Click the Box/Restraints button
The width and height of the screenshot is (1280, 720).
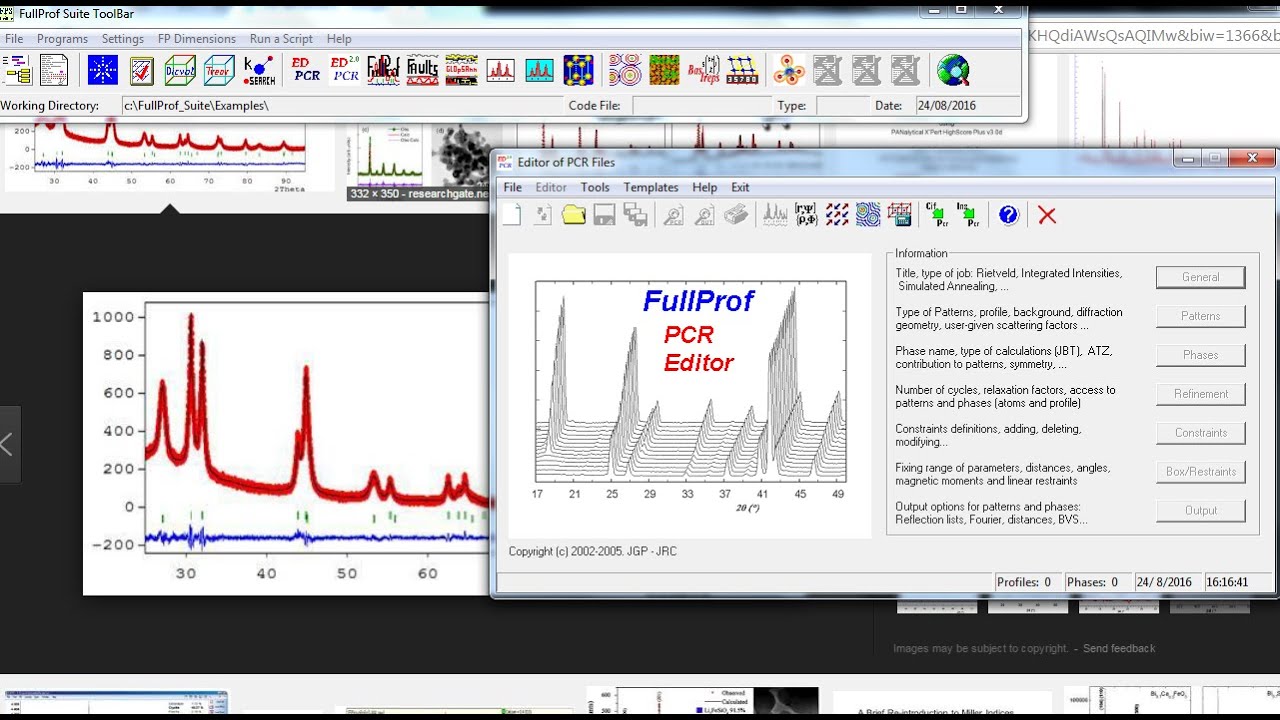click(x=1201, y=472)
